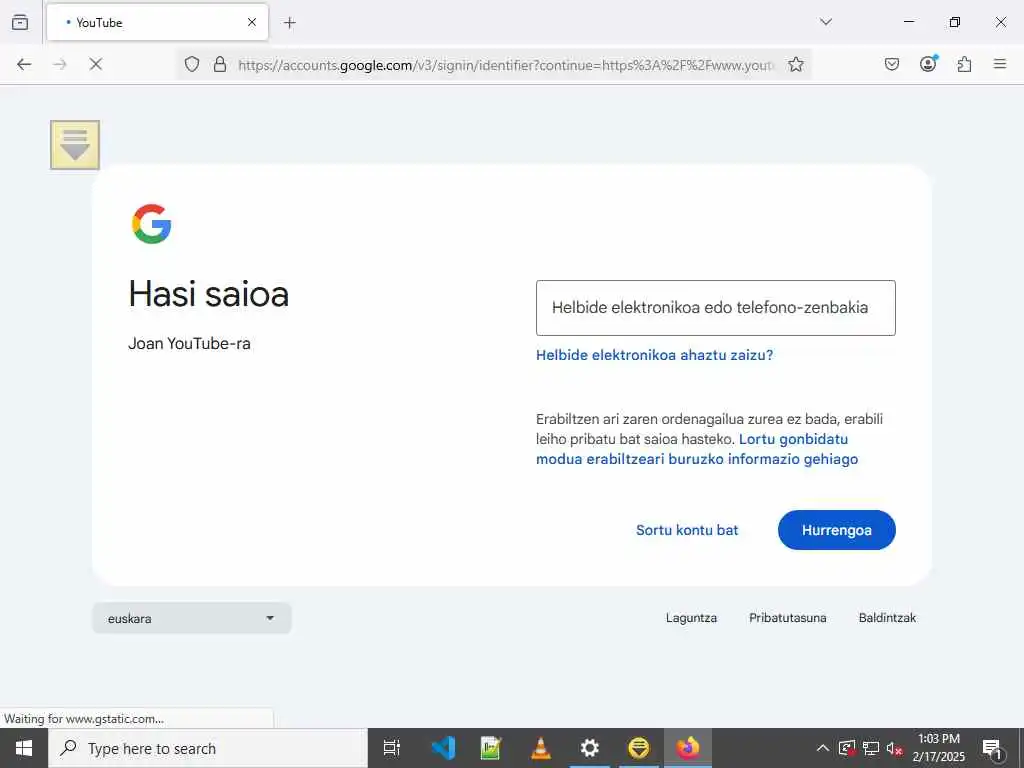Focus the email or phone input field
Image resolution: width=1024 pixels, height=768 pixels.
pyautogui.click(x=716, y=308)
